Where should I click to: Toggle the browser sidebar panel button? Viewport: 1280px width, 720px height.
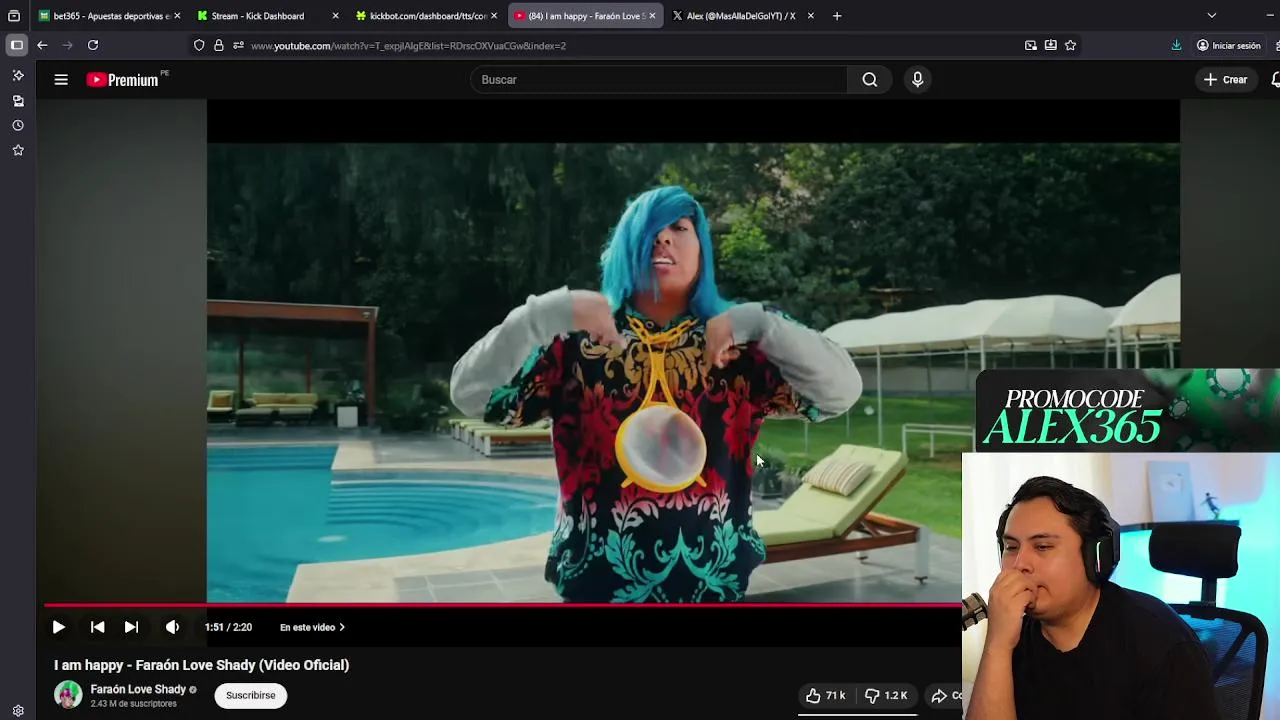coord(17,45)
